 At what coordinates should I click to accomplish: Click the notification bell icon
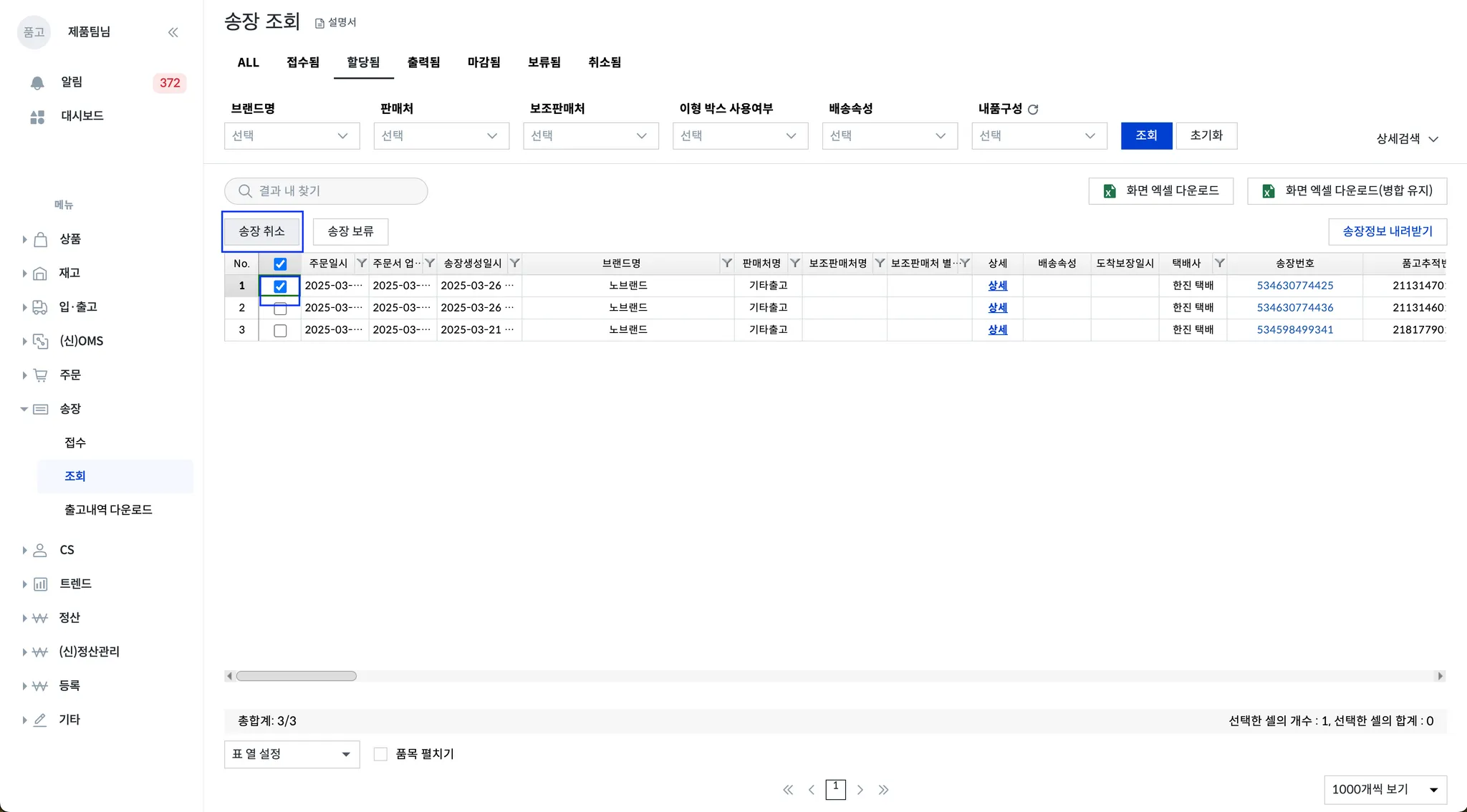pyautogui.click(x=37, y=83)
